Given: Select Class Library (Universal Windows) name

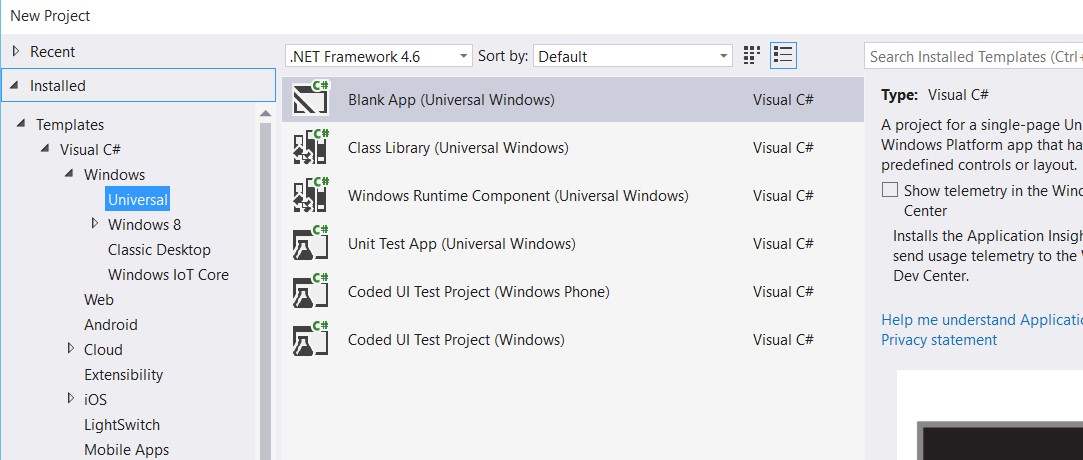Looking at the screenshot, I should (x=458, y=148).
